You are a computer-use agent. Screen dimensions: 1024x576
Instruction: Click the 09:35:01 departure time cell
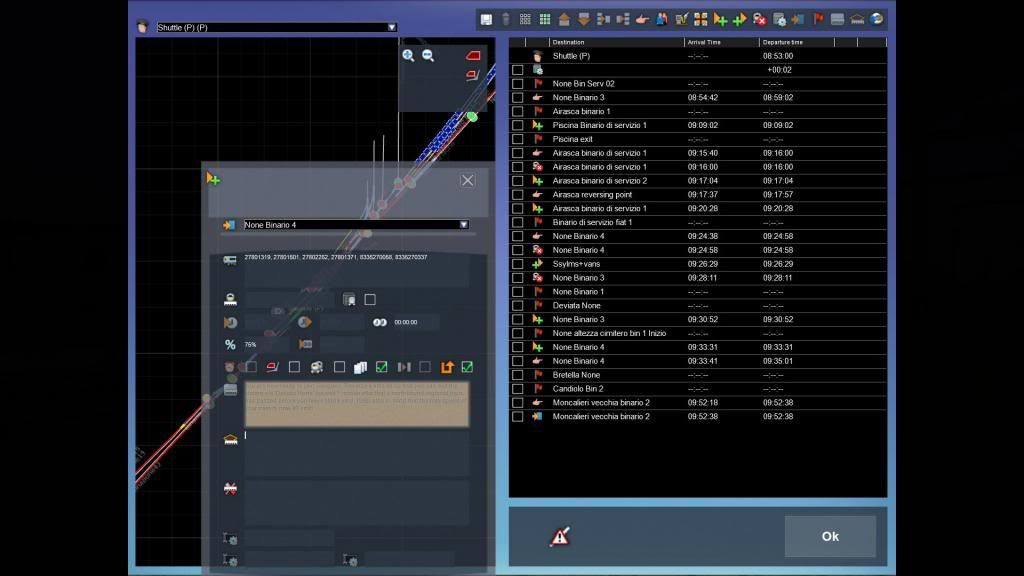click(778, 361)
